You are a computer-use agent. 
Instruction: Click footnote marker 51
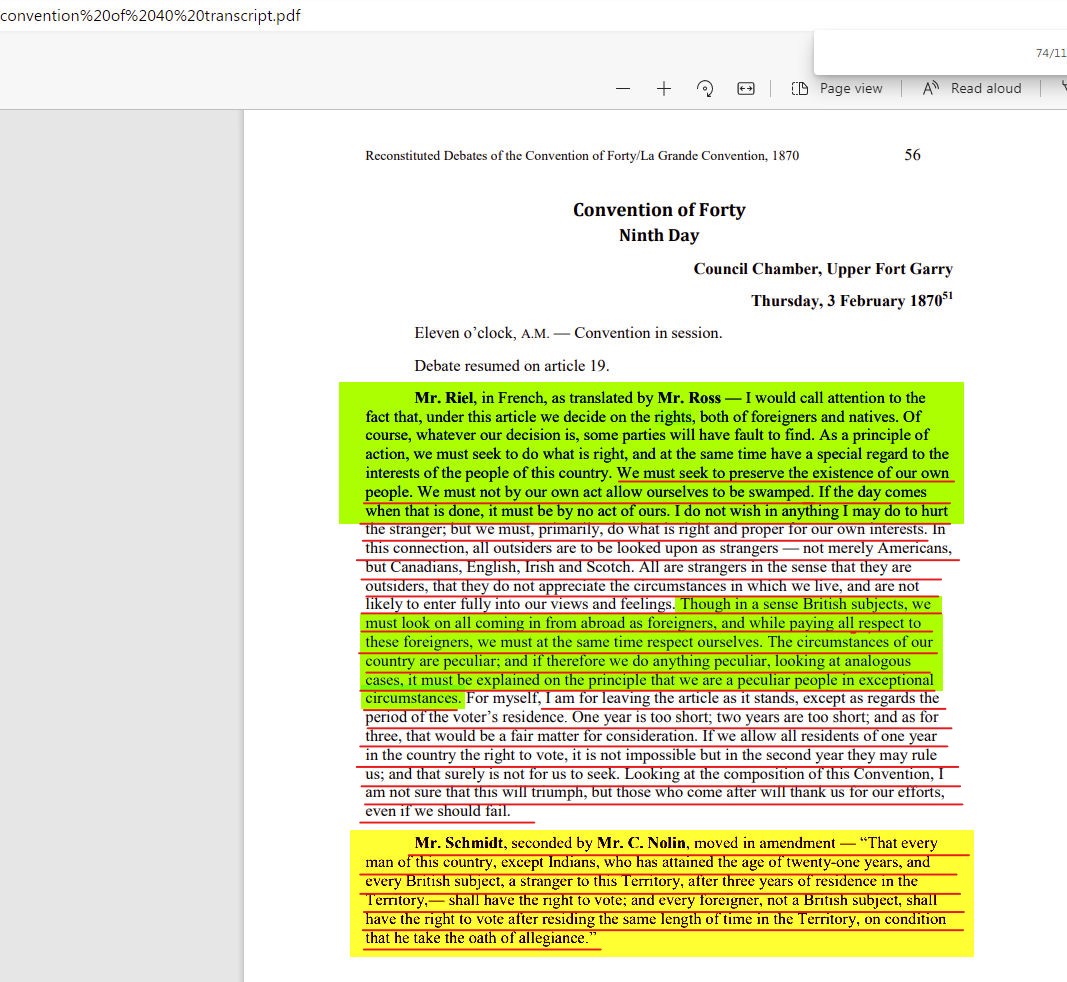point(948,295)
